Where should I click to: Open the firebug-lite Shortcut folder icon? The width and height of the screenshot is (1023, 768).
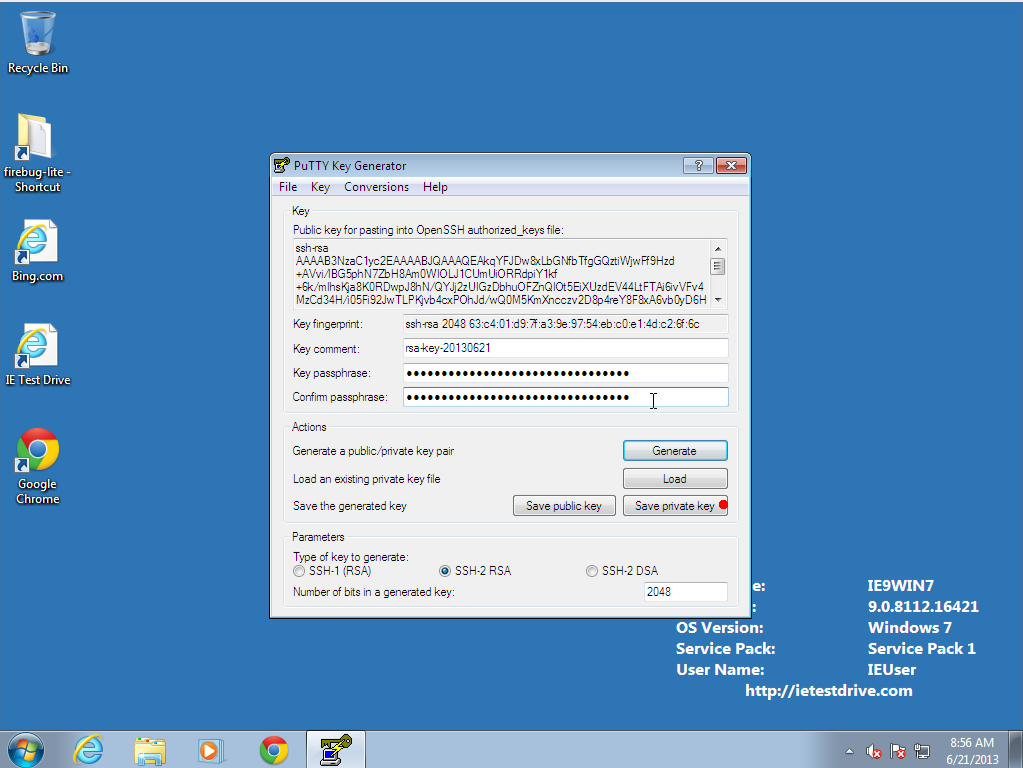pos(37,153)
